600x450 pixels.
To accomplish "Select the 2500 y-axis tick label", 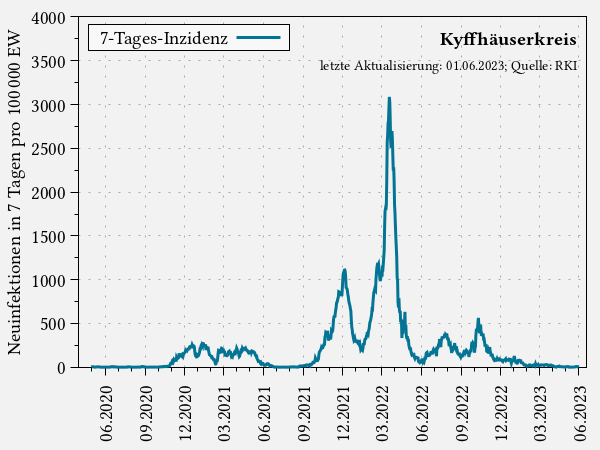I will (x=49, y=149).
